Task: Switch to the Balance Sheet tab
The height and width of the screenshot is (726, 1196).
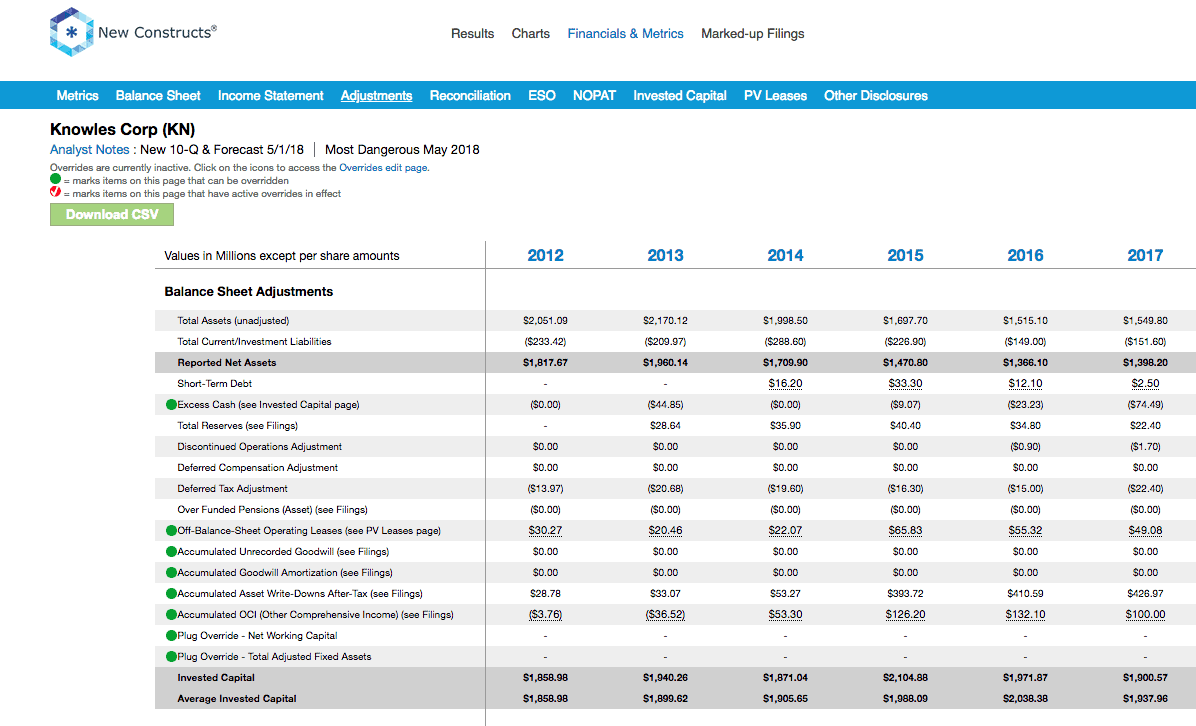Action: [x=158, y=95]
